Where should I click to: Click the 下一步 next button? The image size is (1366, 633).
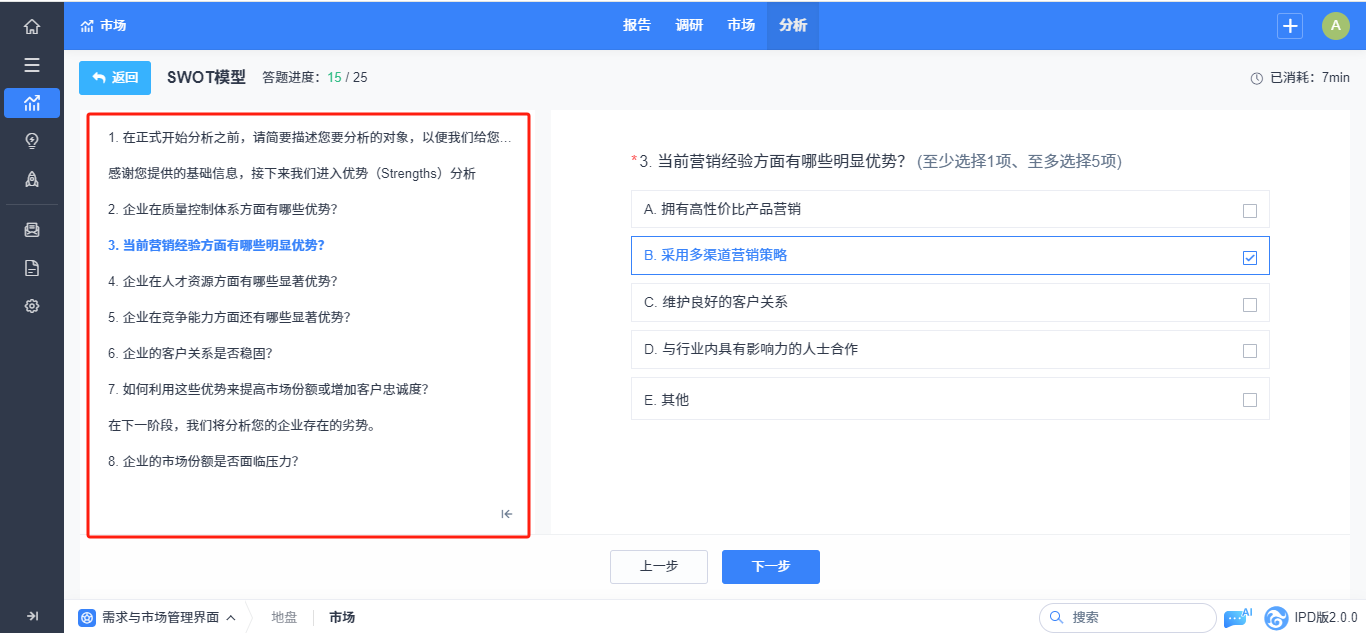771,567
